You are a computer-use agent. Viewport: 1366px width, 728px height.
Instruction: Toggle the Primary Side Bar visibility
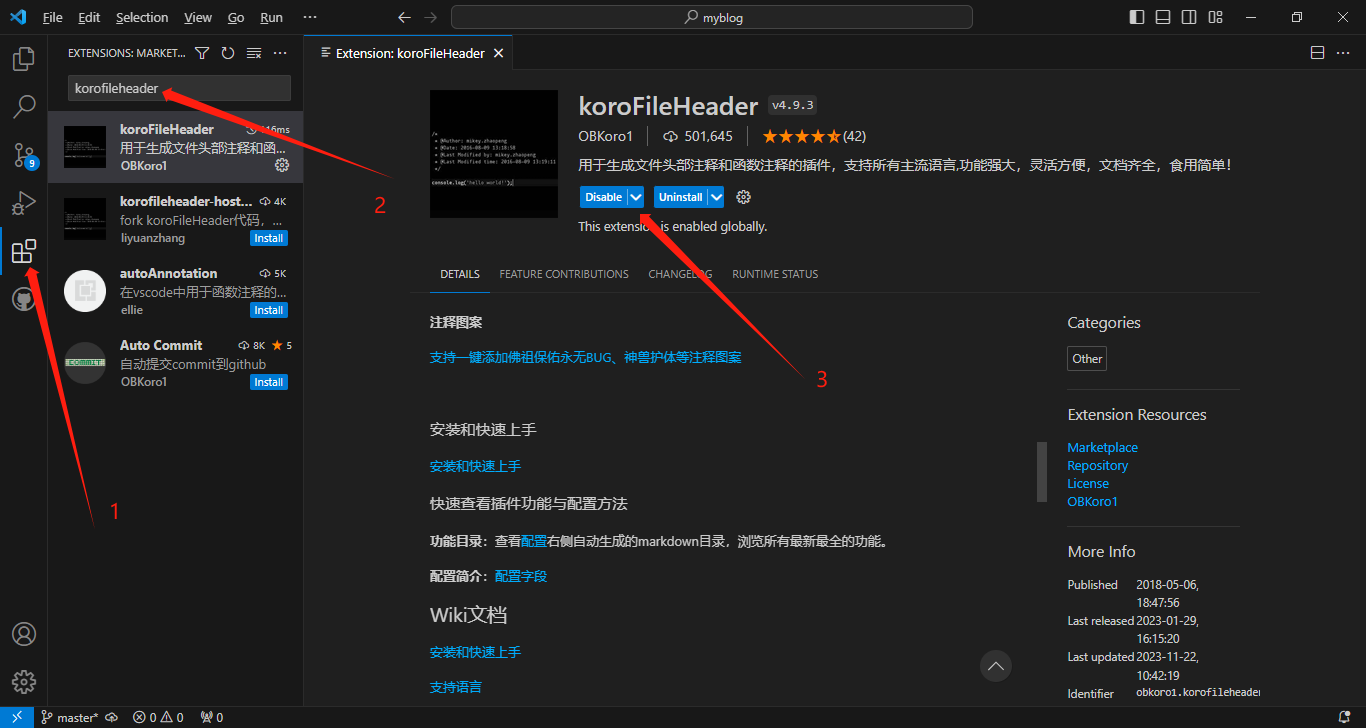1137,17
